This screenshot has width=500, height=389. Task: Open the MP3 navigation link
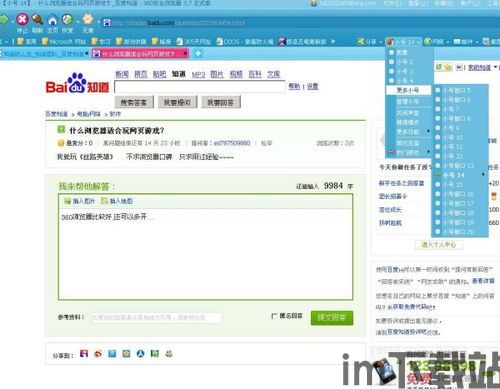pos(198,74)
